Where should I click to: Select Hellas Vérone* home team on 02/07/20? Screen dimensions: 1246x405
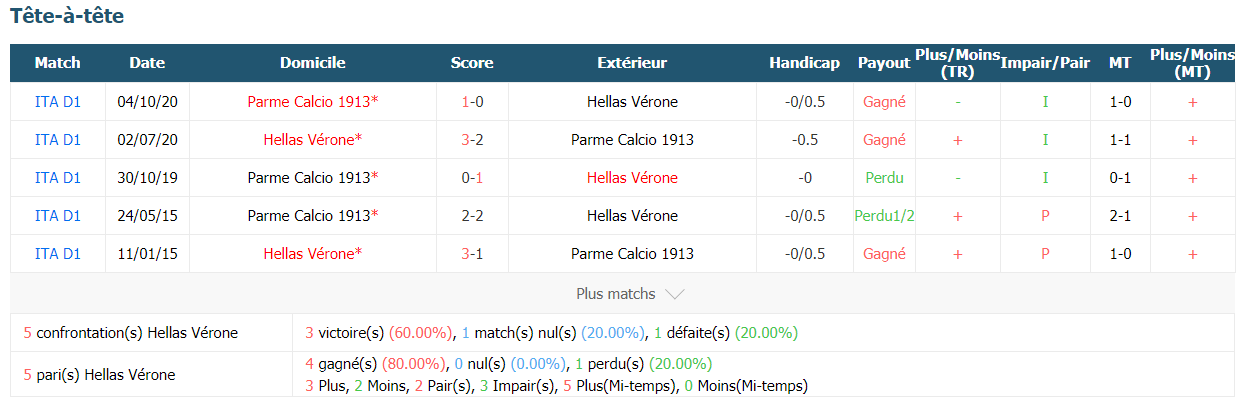[x=313, y=140]
